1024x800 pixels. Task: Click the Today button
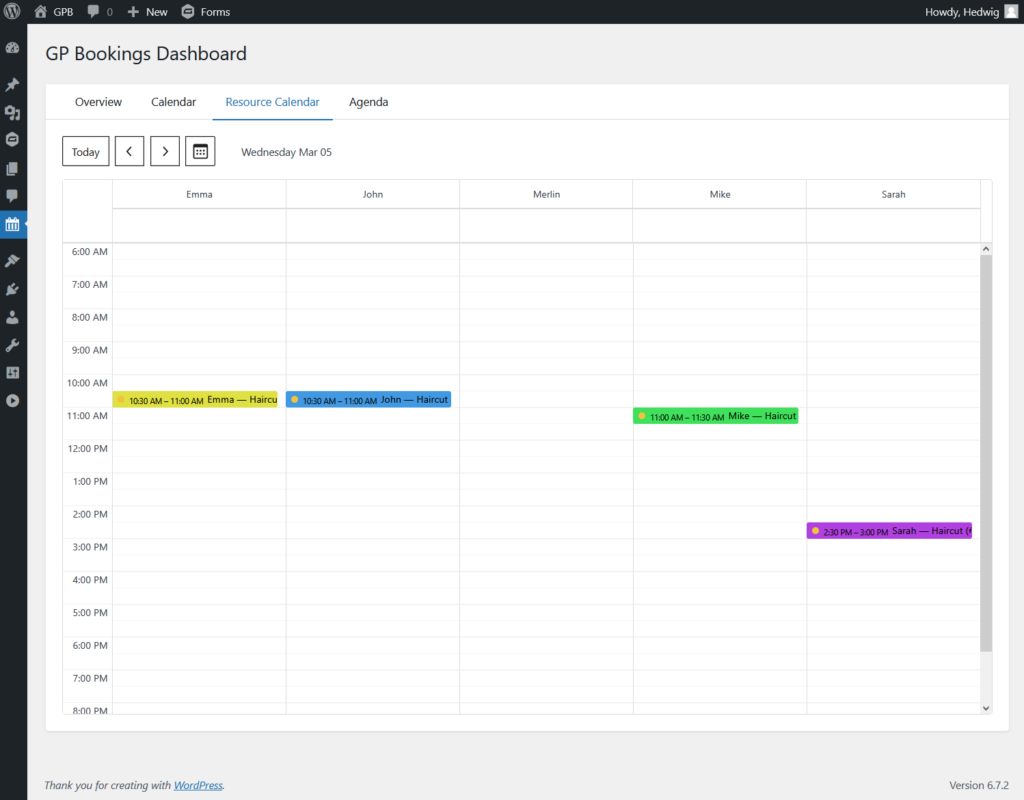(x=86, y=152)
